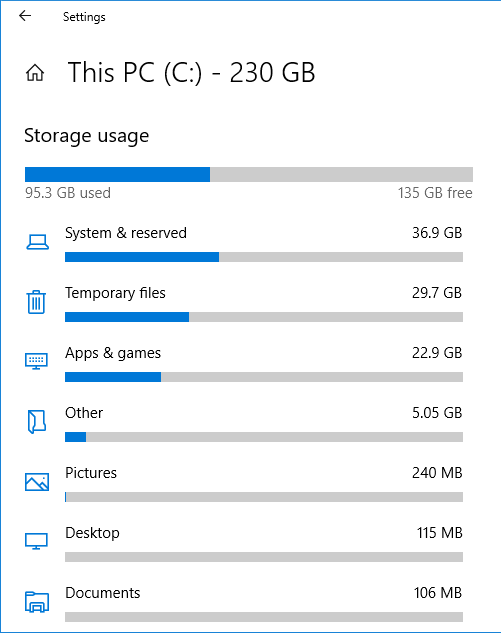501x633 pixels.
Task: Click the Other folder icon
Action: [36, 421]
